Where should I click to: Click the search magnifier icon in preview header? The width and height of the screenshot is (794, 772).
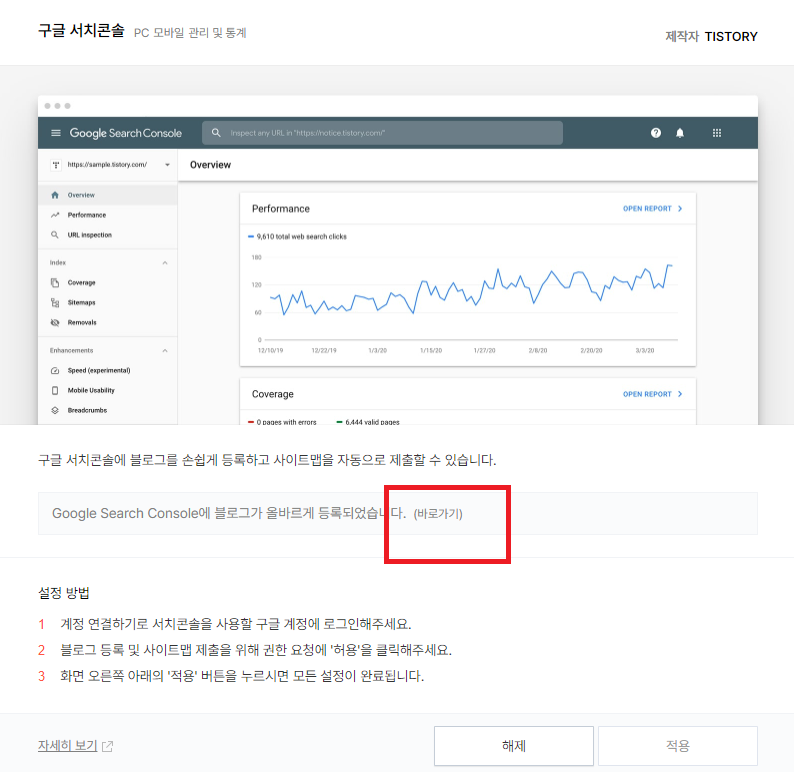(x=216, y=133)
